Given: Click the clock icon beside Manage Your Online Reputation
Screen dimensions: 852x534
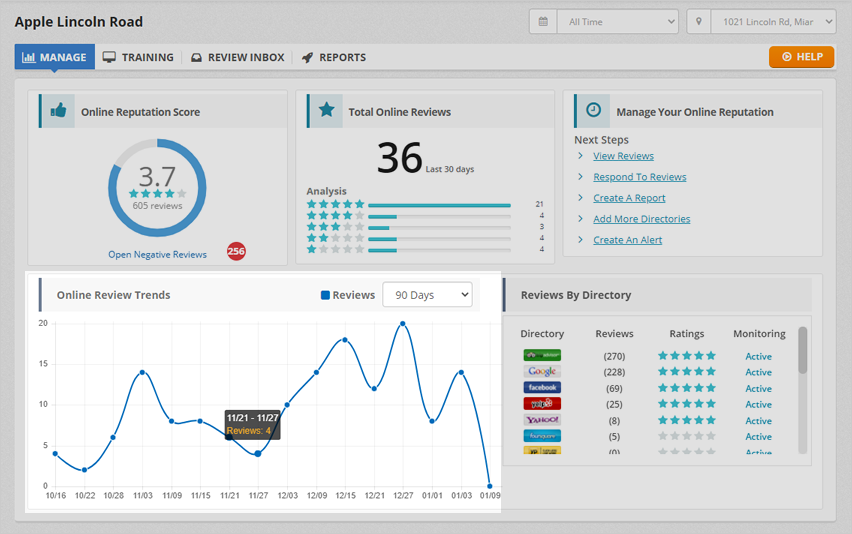Looking at the screenshot, I should pos(593,111).
